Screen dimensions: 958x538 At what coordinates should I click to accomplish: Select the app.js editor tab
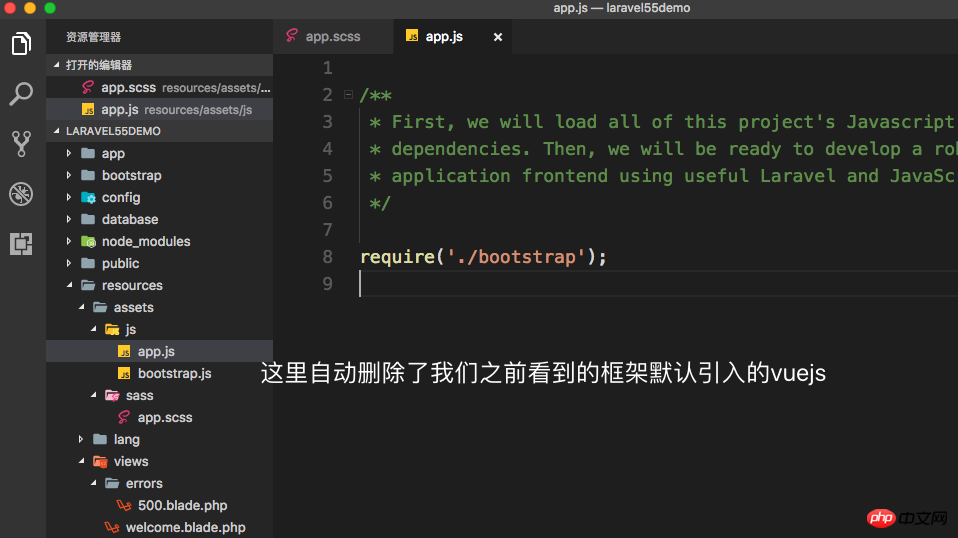click(453, 37)
